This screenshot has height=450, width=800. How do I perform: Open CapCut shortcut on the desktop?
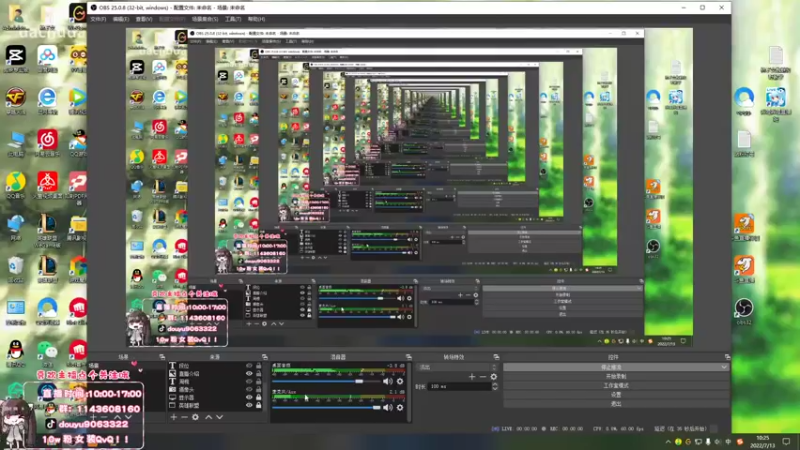coord(16,59)
